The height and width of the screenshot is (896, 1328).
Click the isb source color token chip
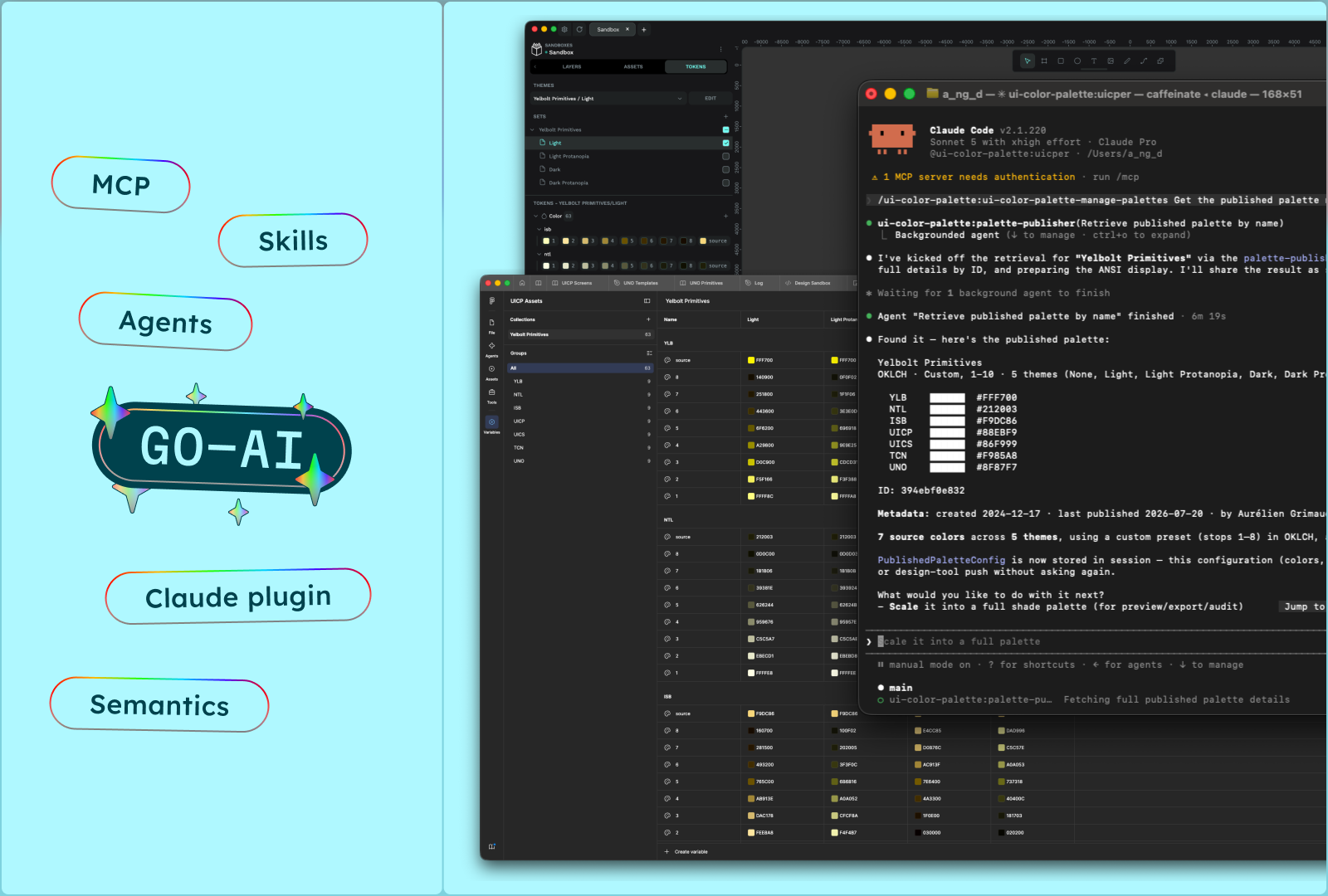714,241
